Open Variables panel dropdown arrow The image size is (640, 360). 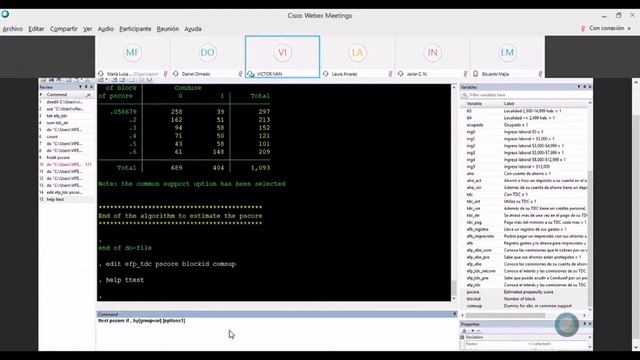[579, 87]
